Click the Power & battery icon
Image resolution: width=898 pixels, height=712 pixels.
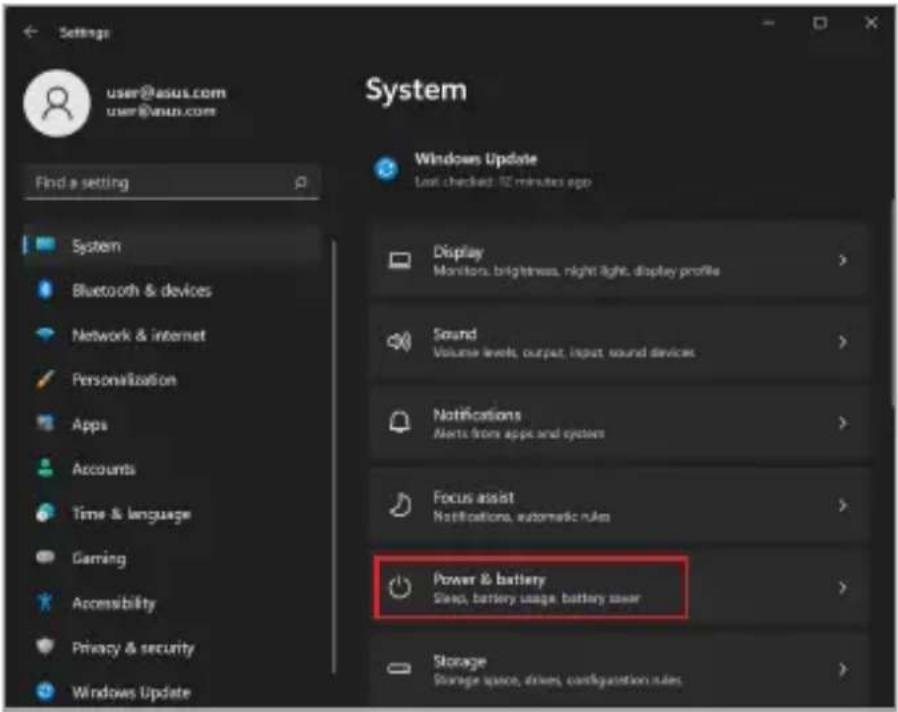point(399,587)
